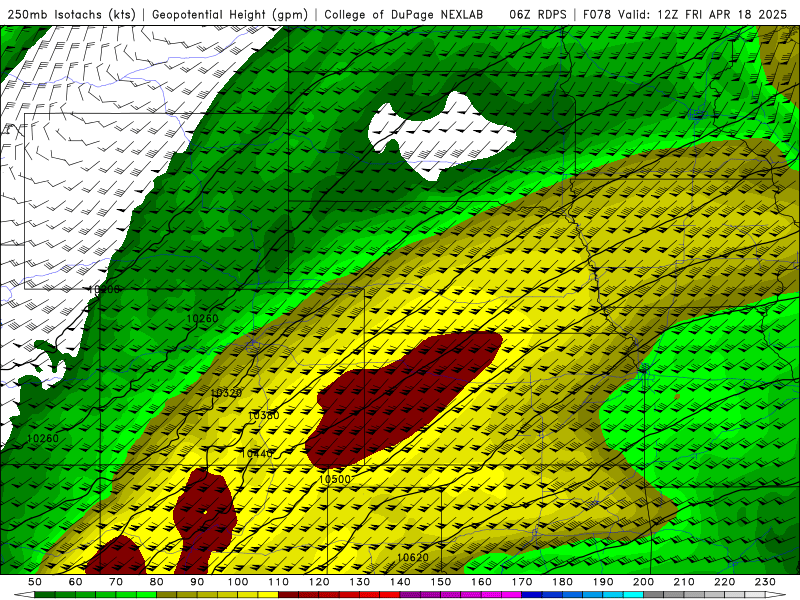The width and height of the screenshot is (800, 600).
Task: Click the 'Geopotential Height (gpm)' header label
Action: pos(230,14)
